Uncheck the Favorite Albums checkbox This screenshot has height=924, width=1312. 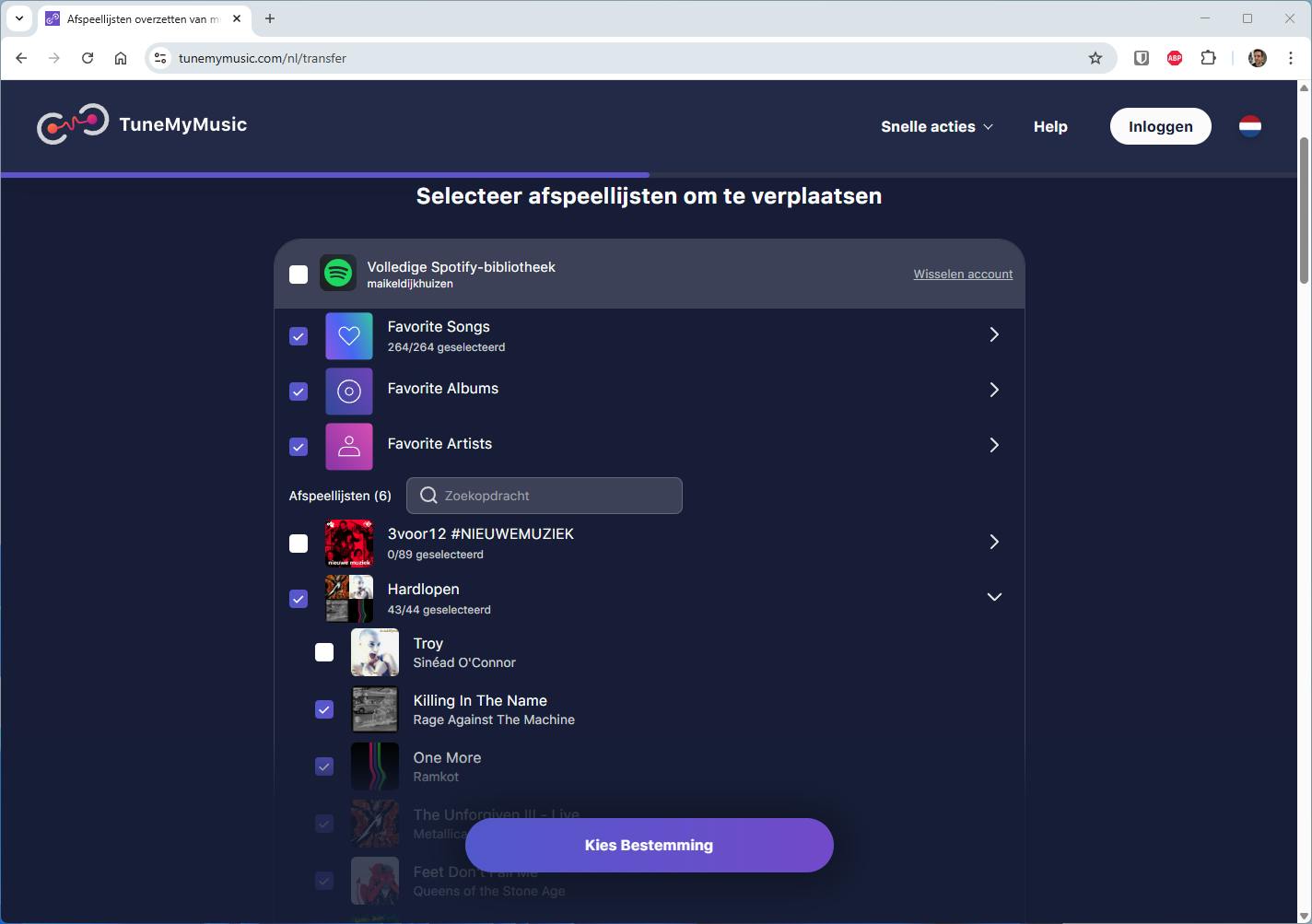(x=299, y=392)
